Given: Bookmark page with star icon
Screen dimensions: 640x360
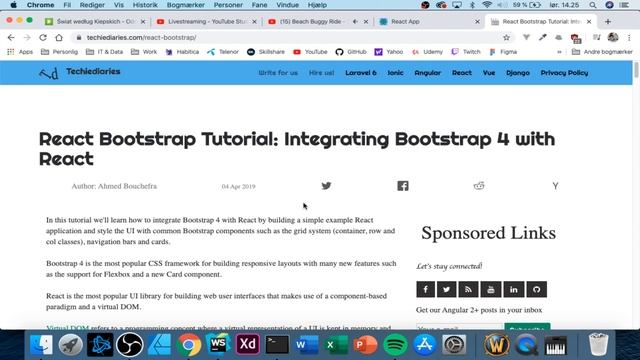Looking at the screenshot, I should 507,38.
